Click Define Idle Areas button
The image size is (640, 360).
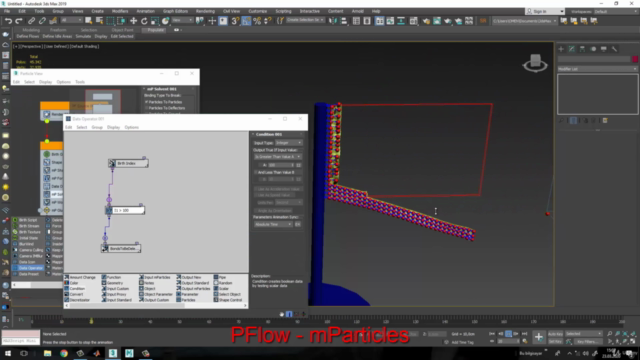click(x=57, y=36)
